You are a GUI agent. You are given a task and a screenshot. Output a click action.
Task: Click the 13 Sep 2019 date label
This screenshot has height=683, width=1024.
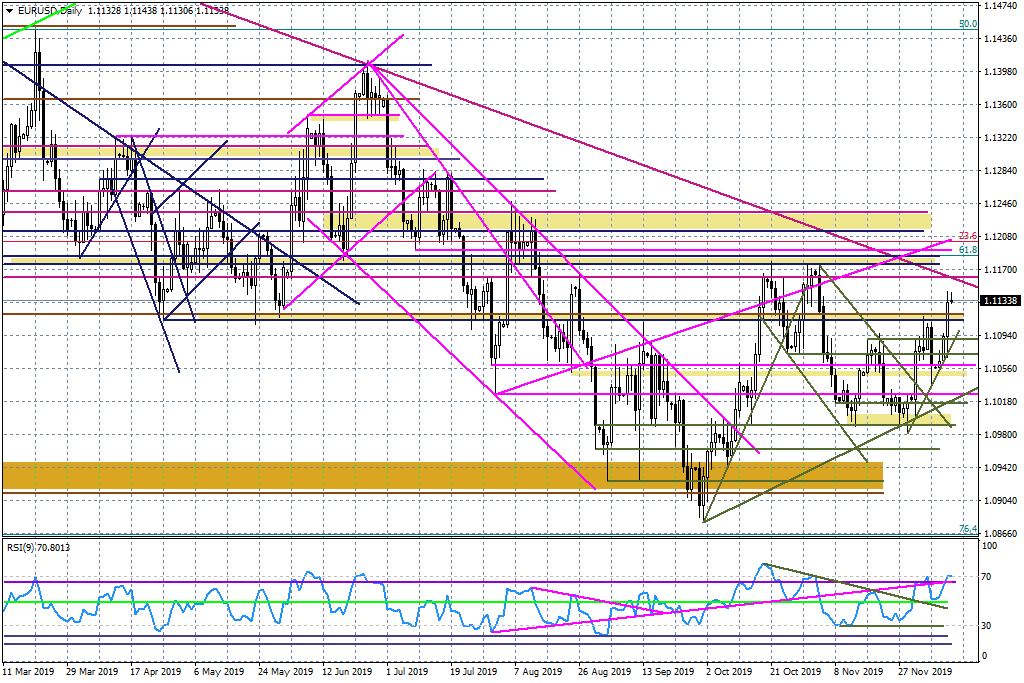(x=667, y=671)
